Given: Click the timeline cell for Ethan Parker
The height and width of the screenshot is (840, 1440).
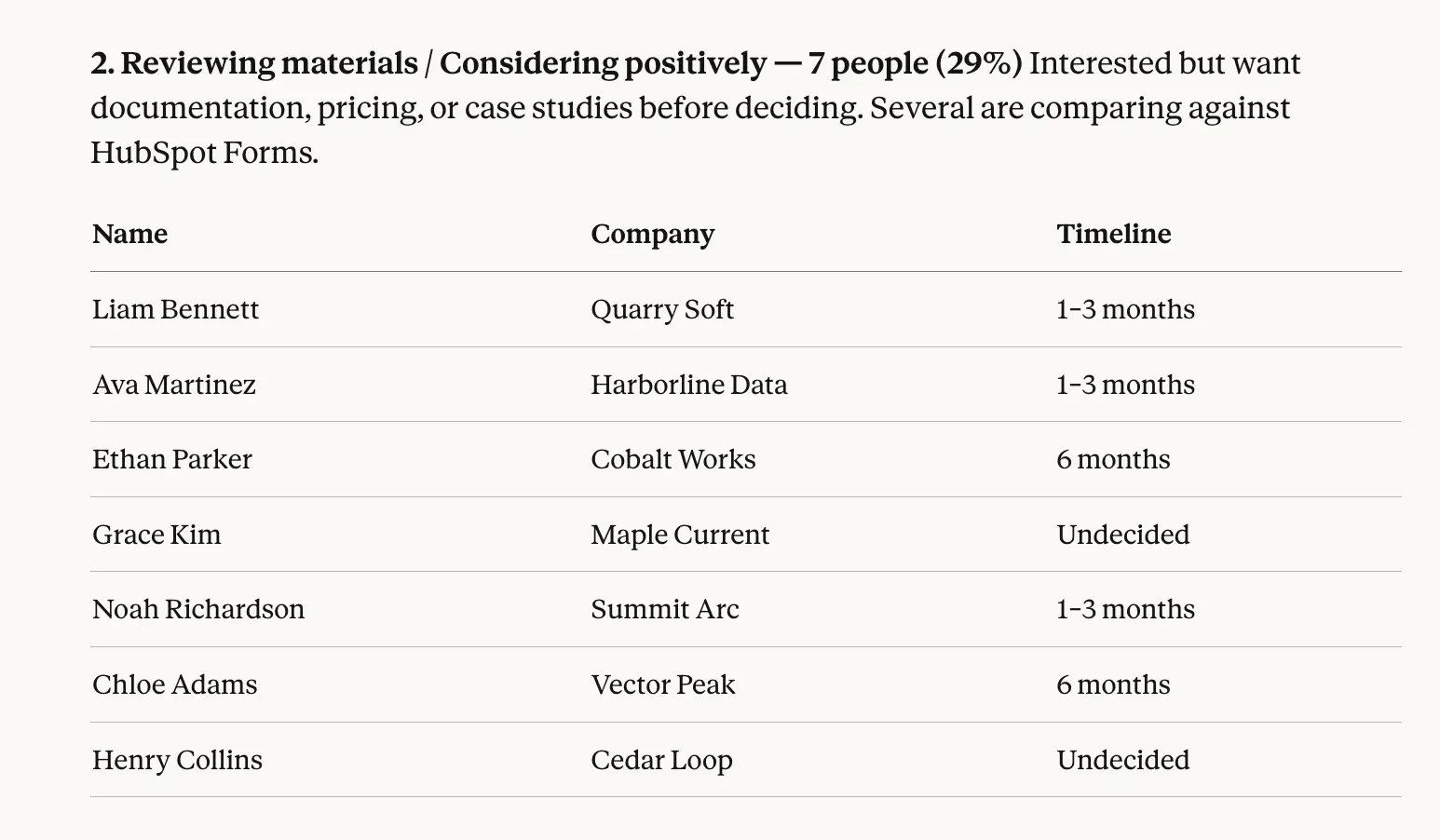Looking at the screenshot, I should pyautogui.click(x=1113, y=459).
